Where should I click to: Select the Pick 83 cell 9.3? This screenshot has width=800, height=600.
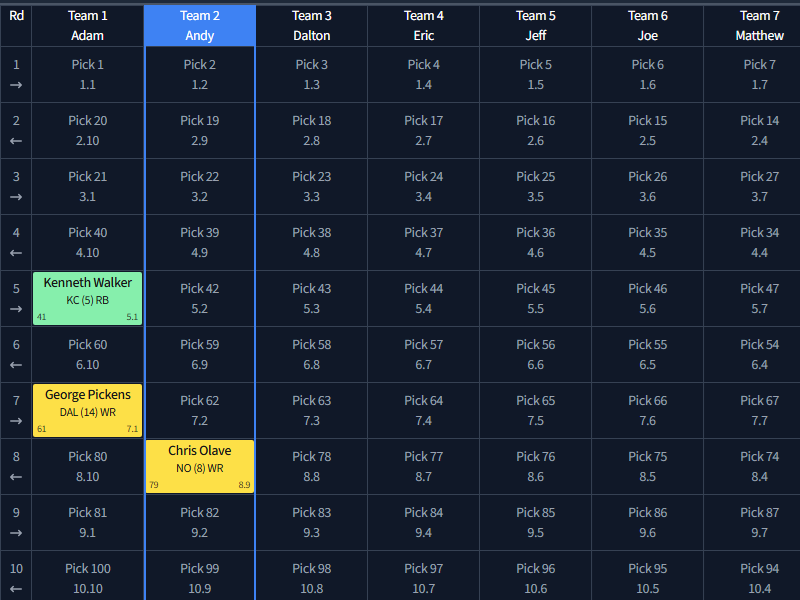[312, 522]
